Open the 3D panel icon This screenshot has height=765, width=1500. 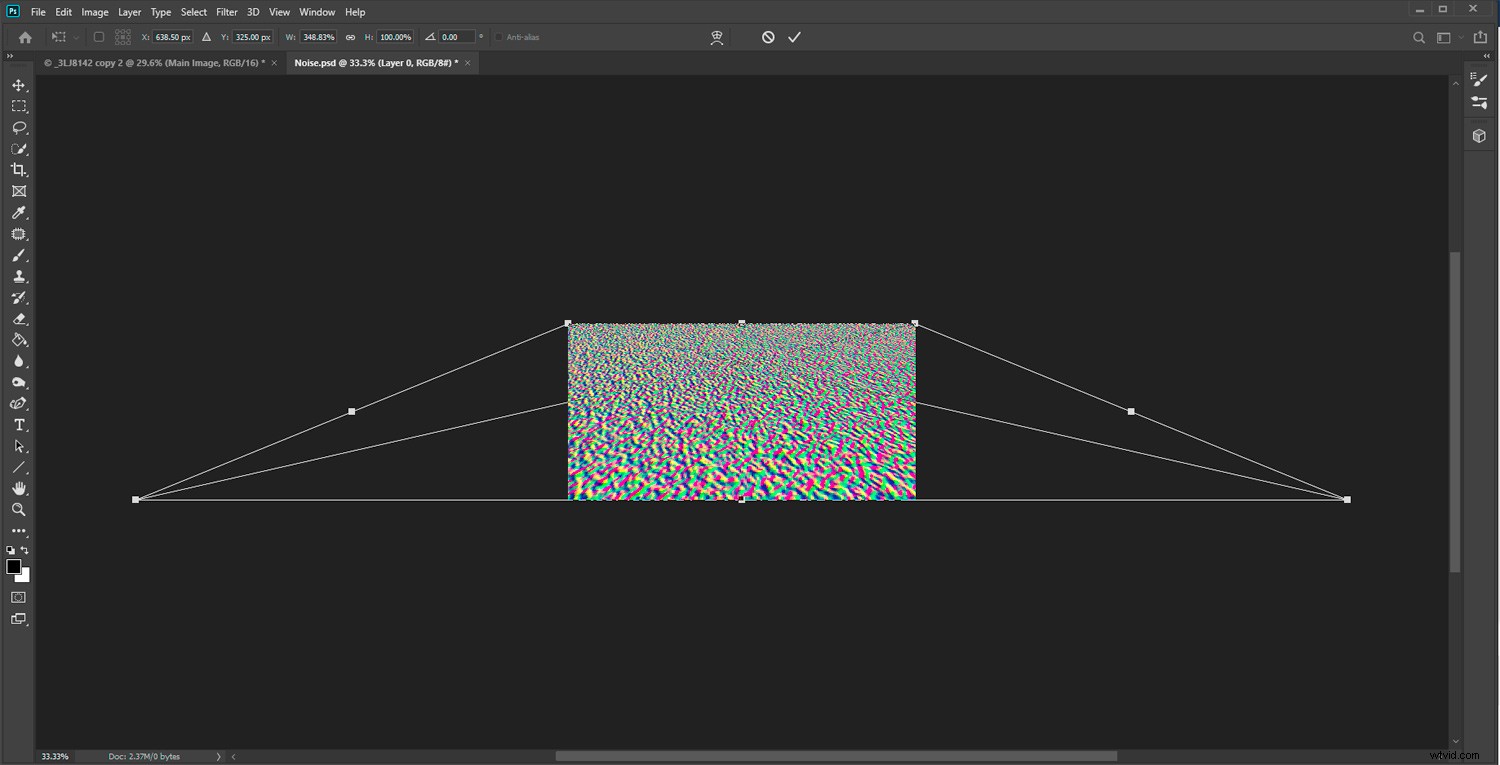1479,136
